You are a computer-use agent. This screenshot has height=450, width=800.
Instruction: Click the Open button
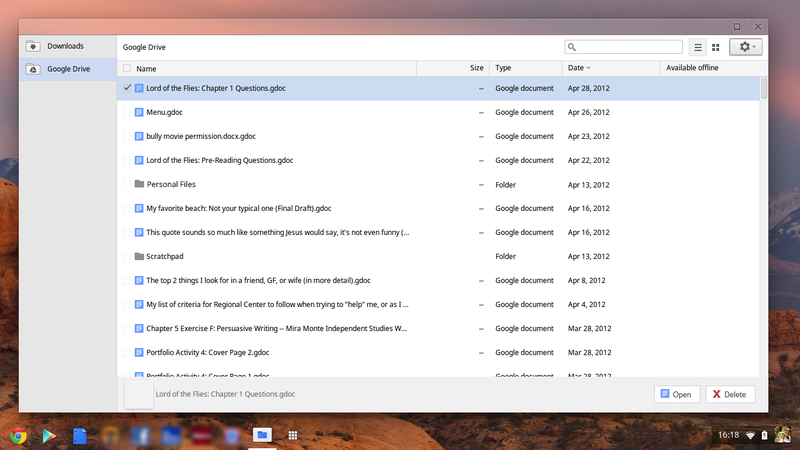677,394
